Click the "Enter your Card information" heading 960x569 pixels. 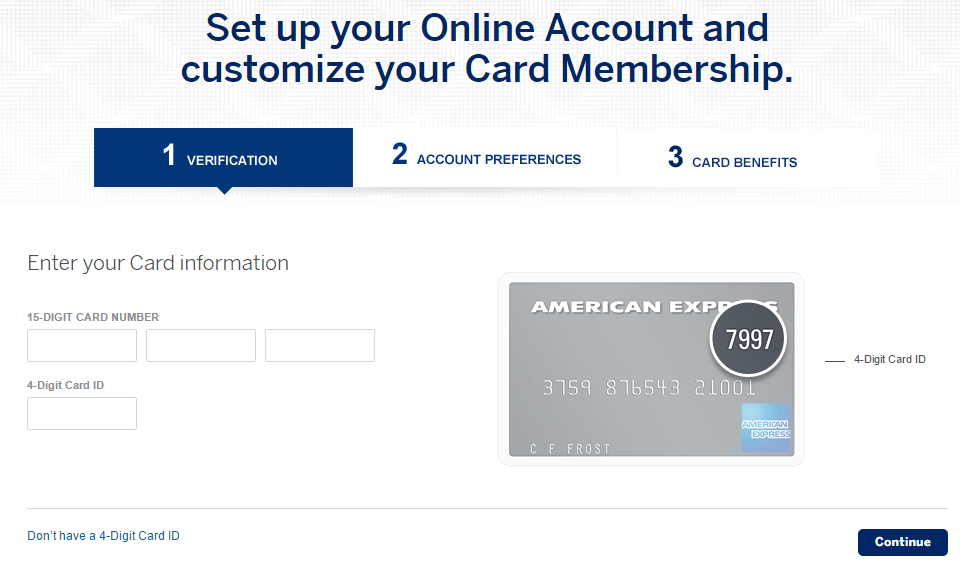click(158, 263)
